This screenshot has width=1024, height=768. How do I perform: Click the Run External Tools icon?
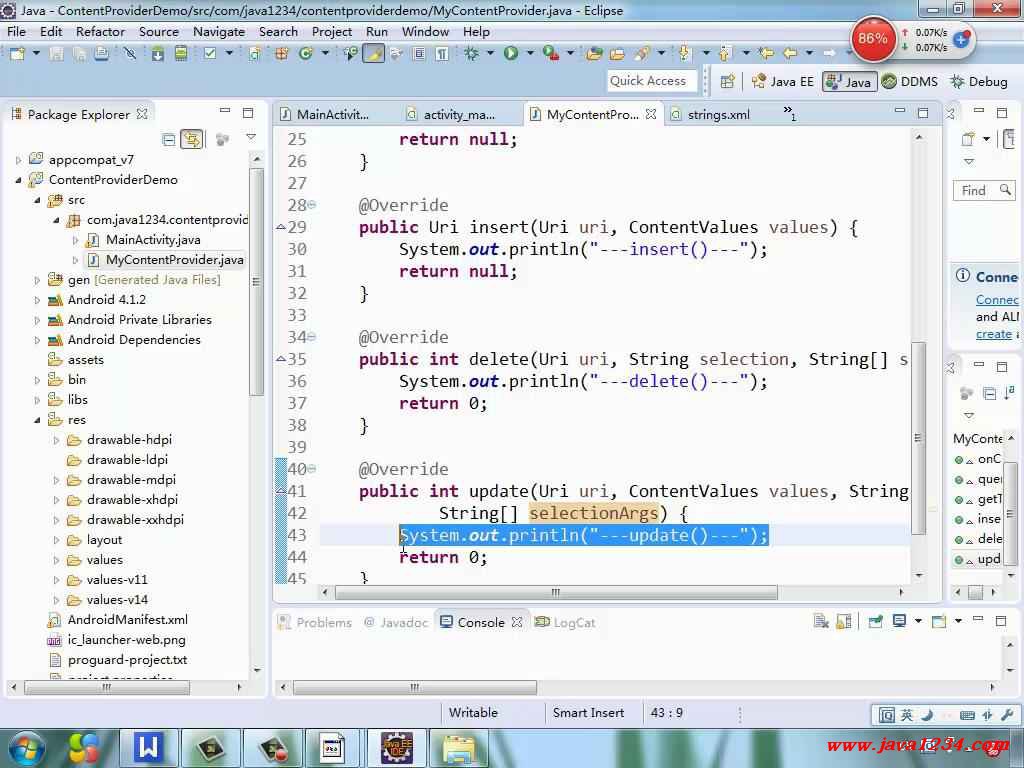click(x=551, y=54)
